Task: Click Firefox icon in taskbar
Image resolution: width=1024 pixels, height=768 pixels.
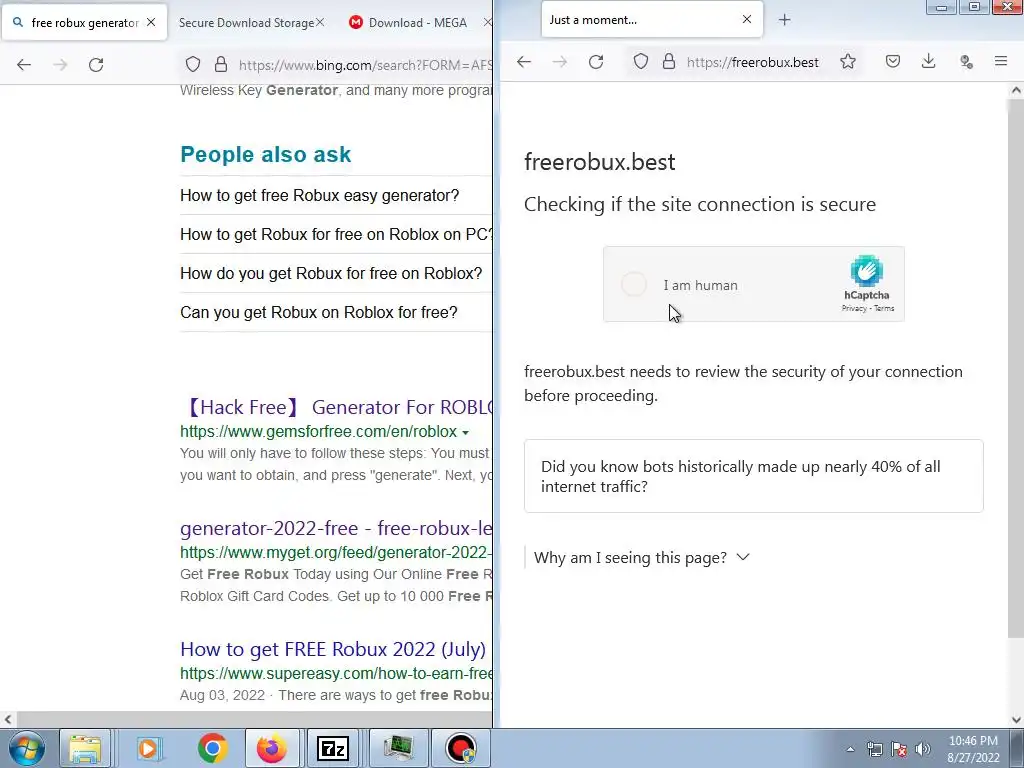Action: tap(271, 748)
